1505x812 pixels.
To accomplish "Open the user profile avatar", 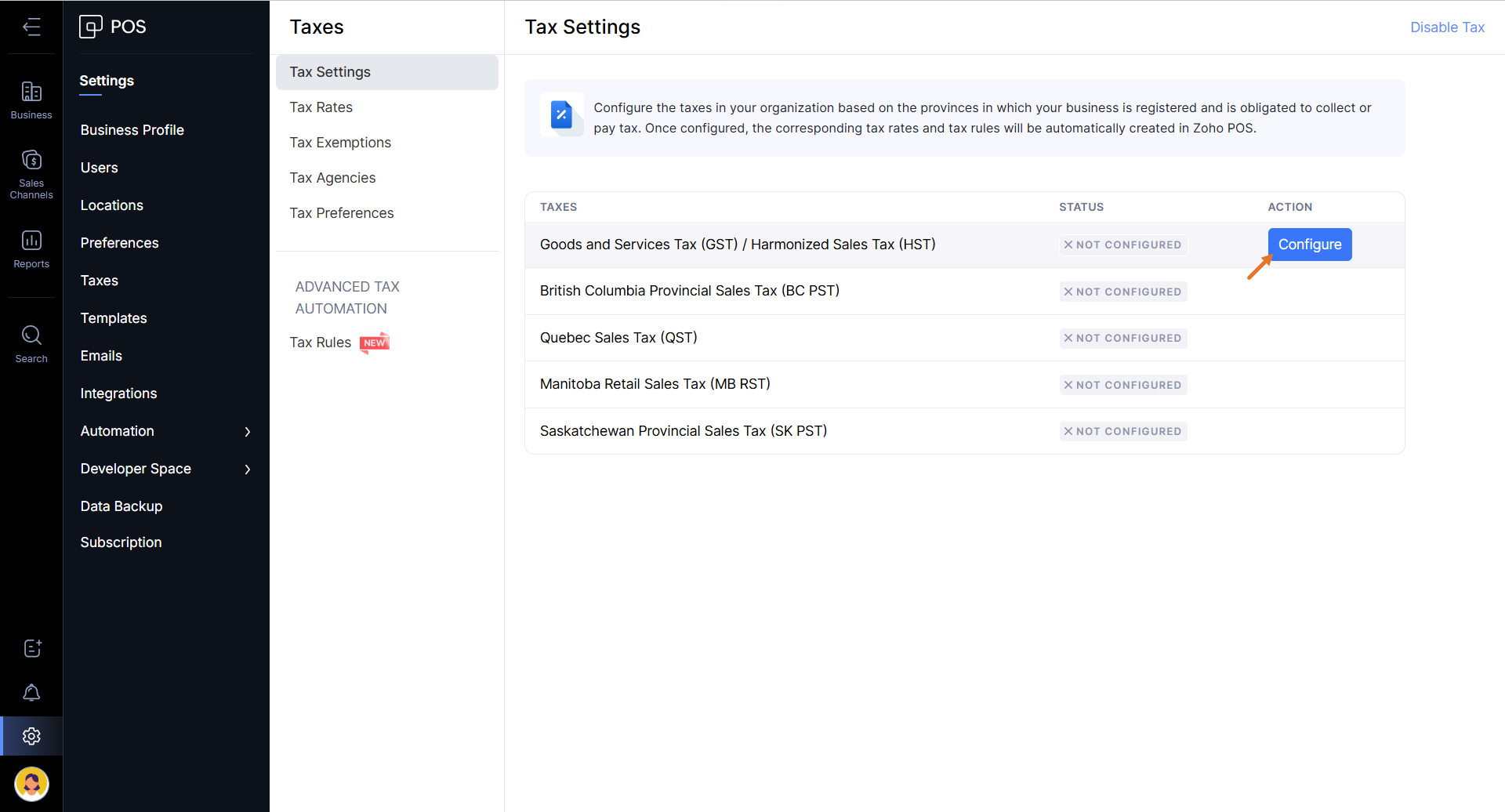I will (x=31, y=783).
